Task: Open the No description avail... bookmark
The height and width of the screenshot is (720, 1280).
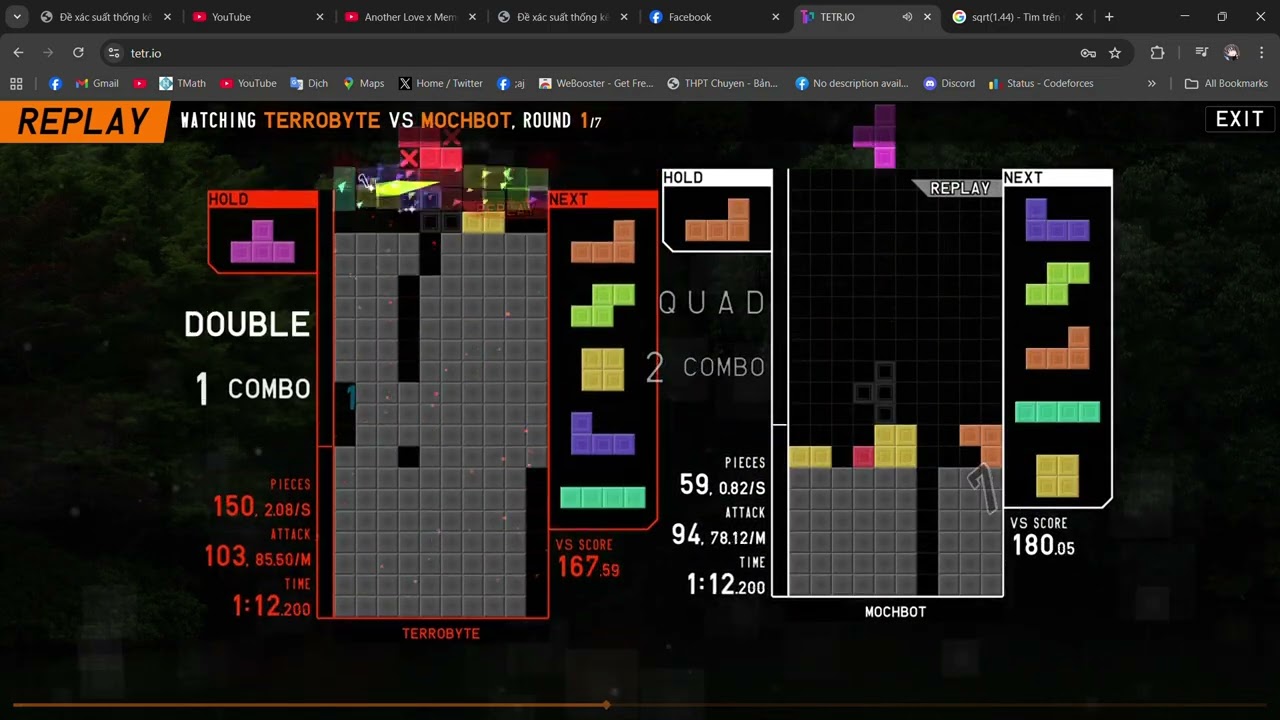Action: 852,84
